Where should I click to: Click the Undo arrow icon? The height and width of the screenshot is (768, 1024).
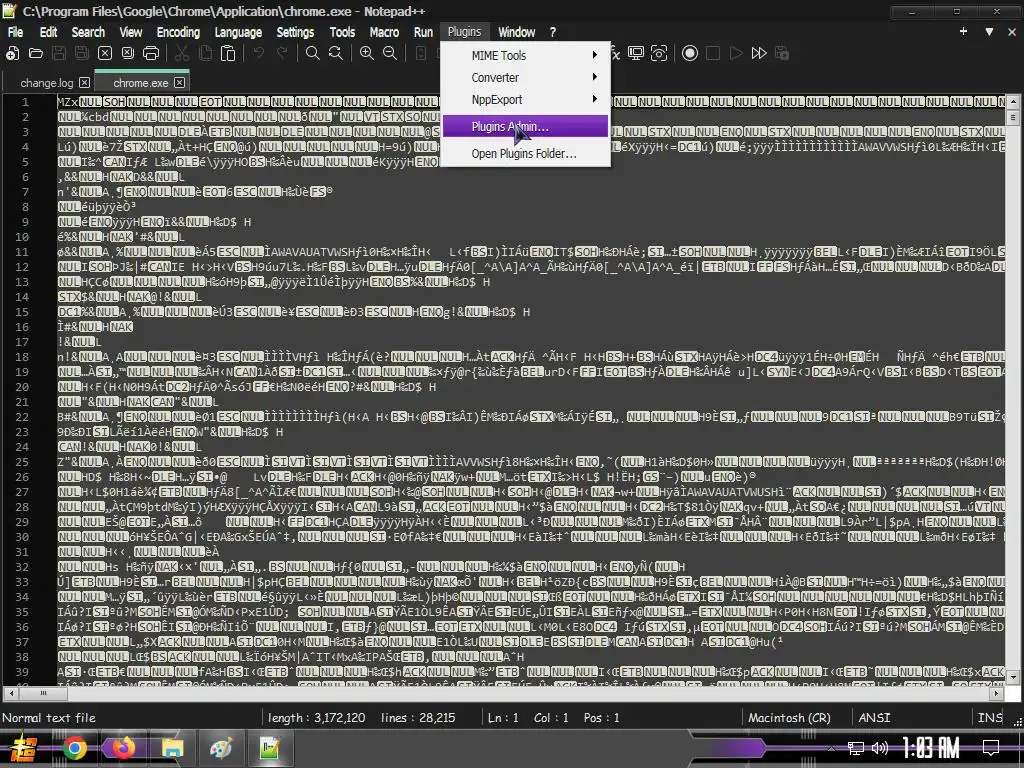[259, 54]
